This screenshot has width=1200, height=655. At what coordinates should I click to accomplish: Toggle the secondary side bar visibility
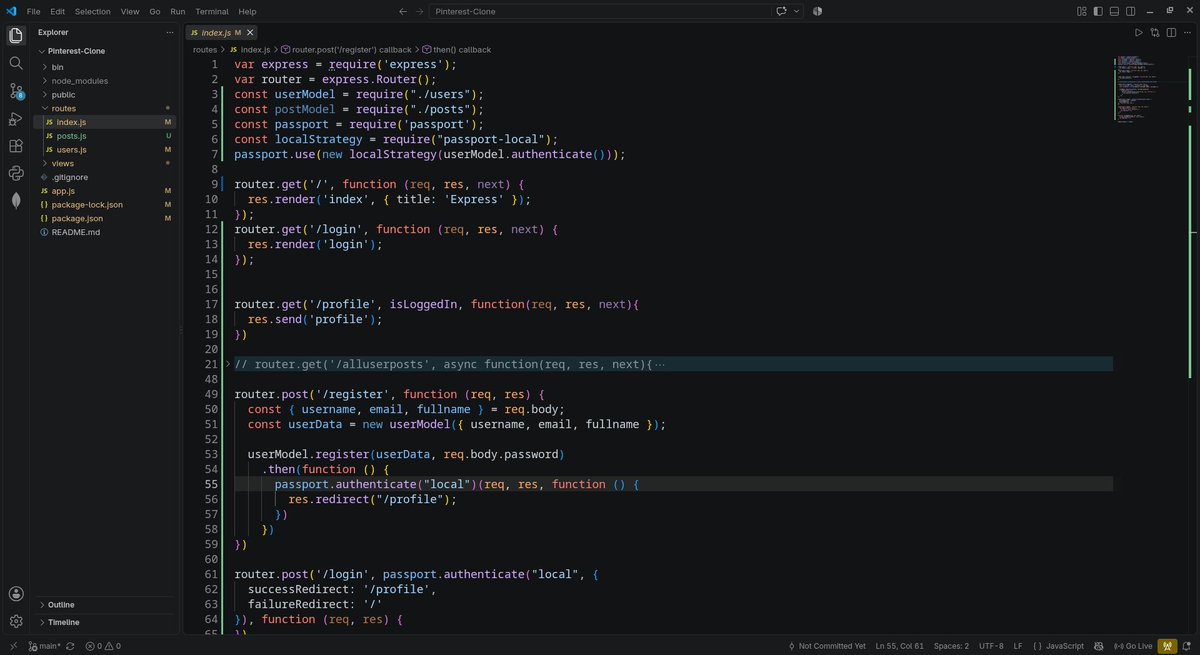[1131, 11]
